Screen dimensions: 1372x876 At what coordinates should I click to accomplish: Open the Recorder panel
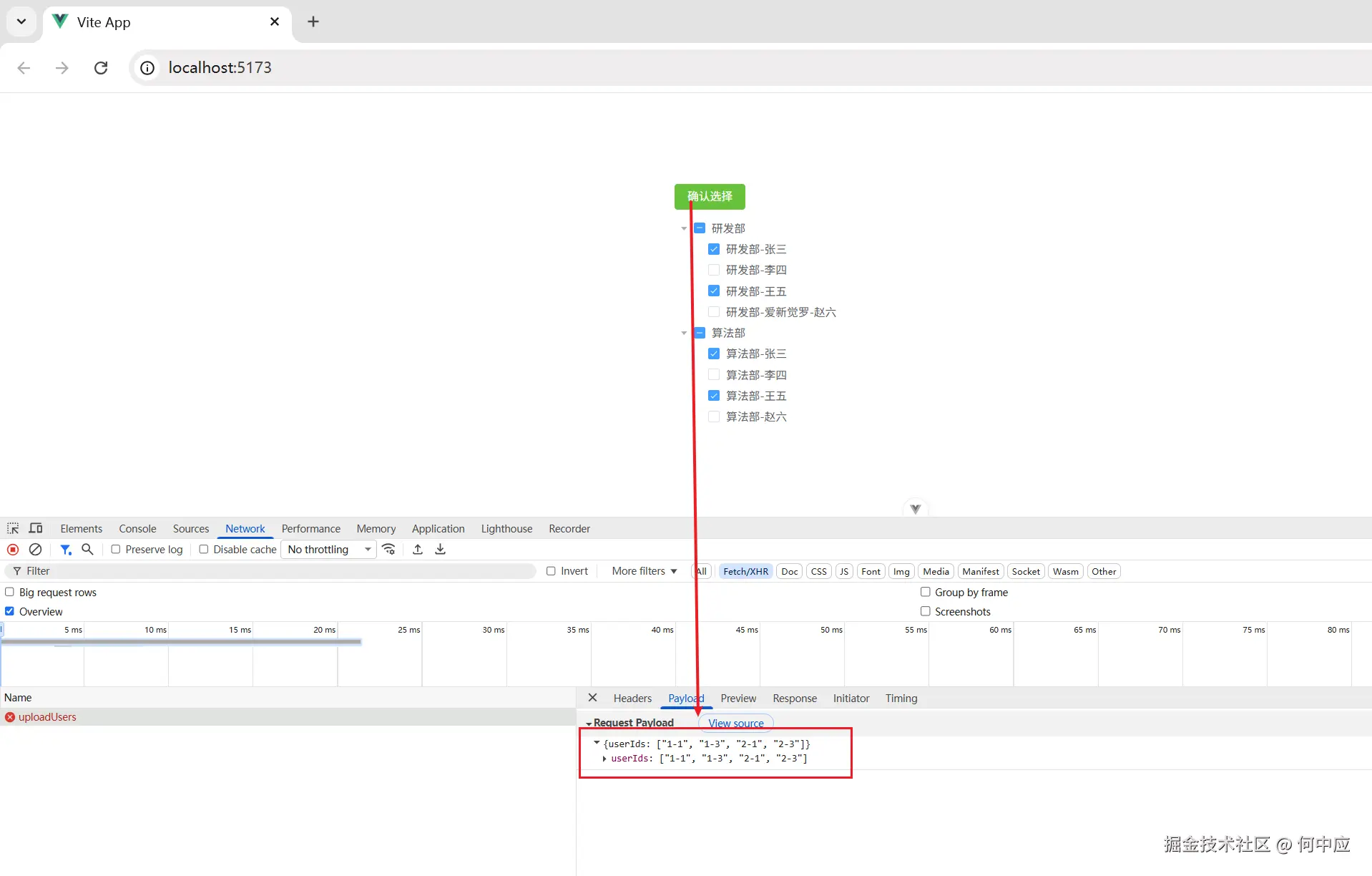pos(569,529)
